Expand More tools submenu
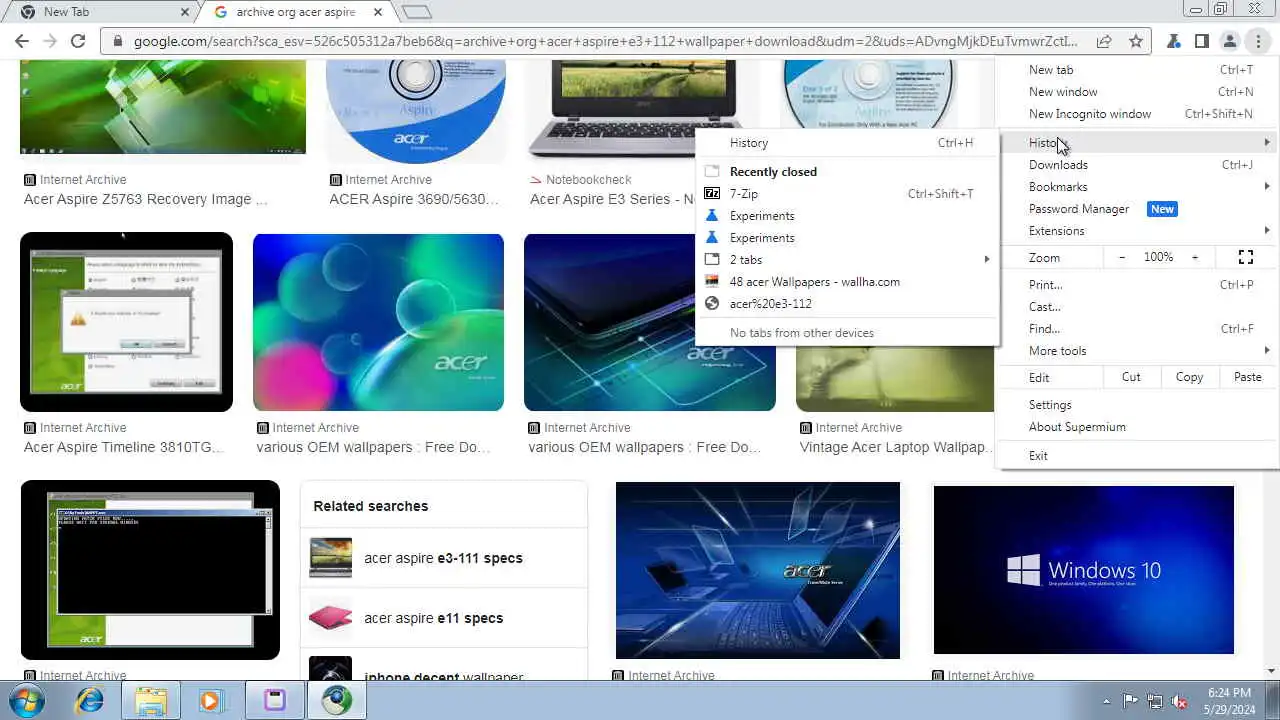This screenshot has width=1280, height=720. (x=1137, y=351)
